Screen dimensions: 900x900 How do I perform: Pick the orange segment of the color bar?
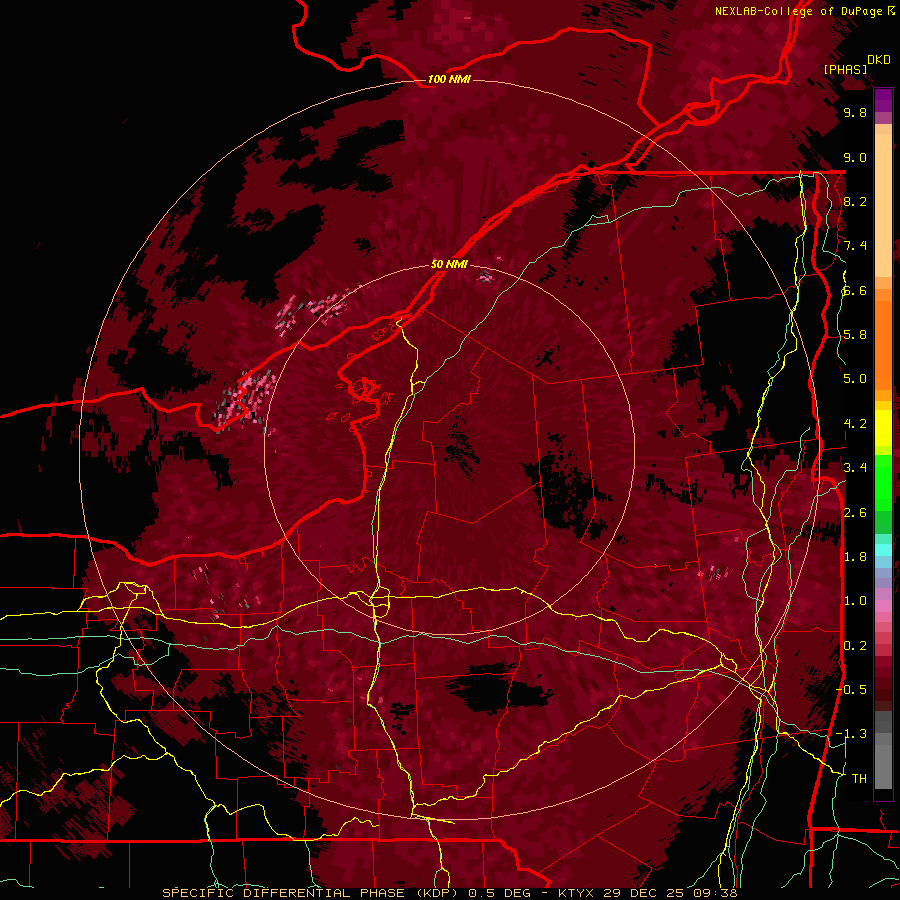(883, 344)
